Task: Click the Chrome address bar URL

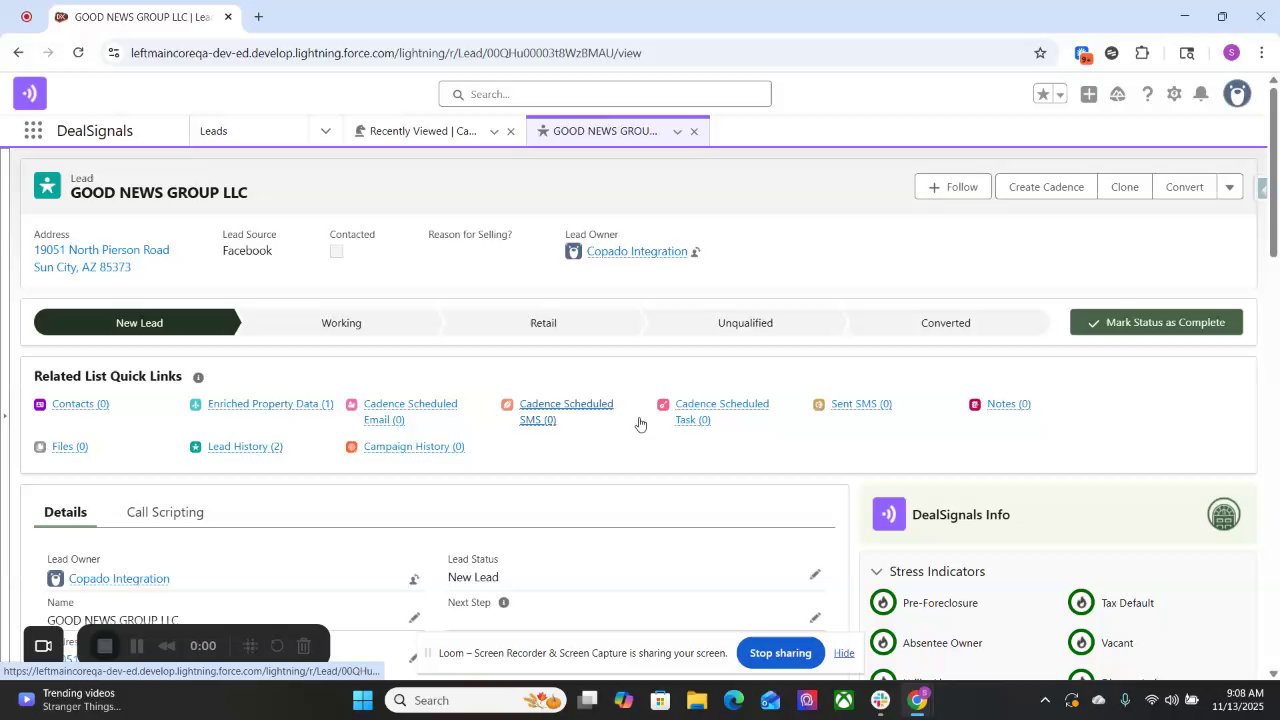Action: pyautogui.click(x=386, y=53)
